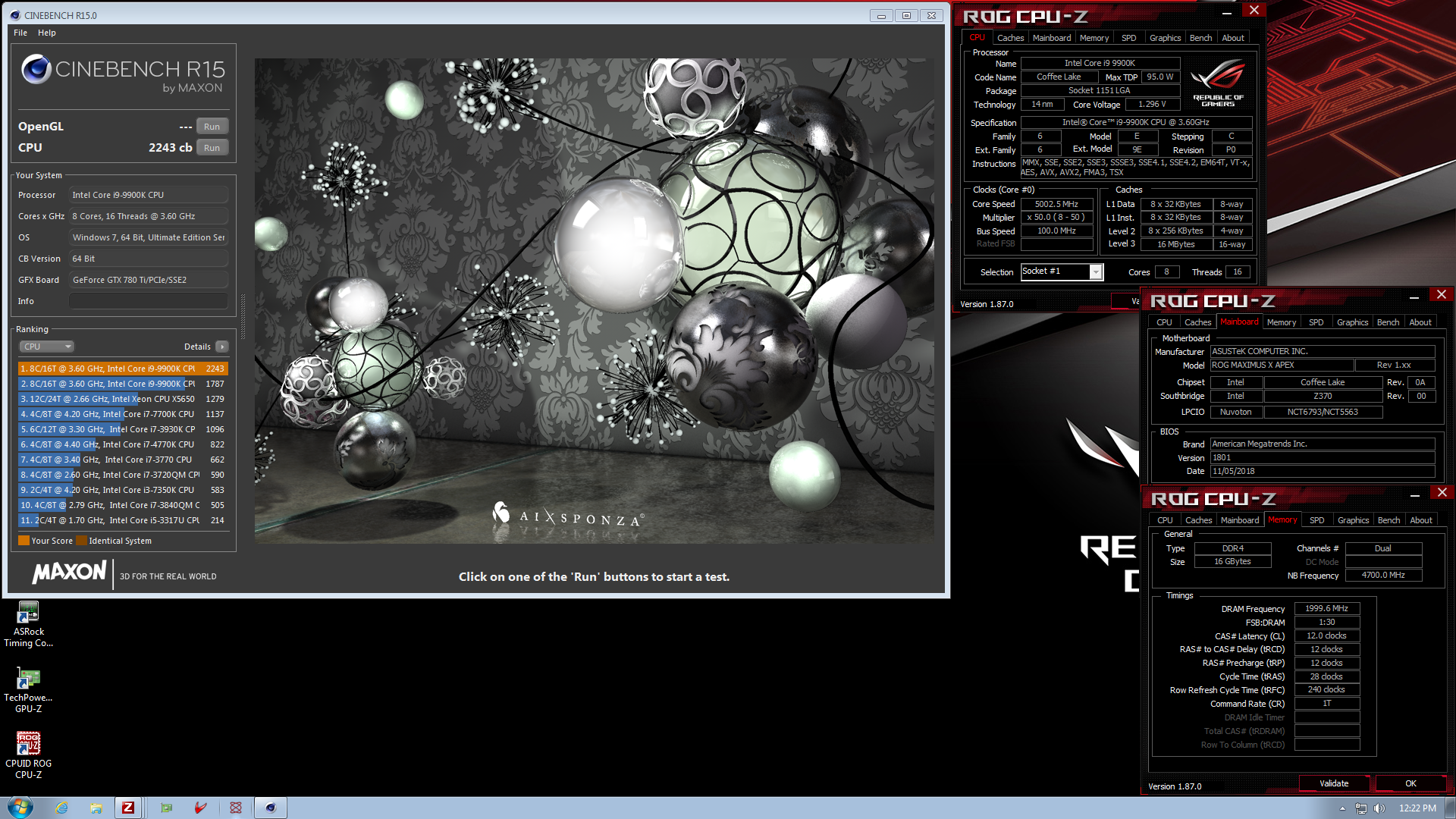Switch to ROG CPU-Z via red Z taskbar icon
Screen dimensions: 1456x819
[x=128, y=808]
